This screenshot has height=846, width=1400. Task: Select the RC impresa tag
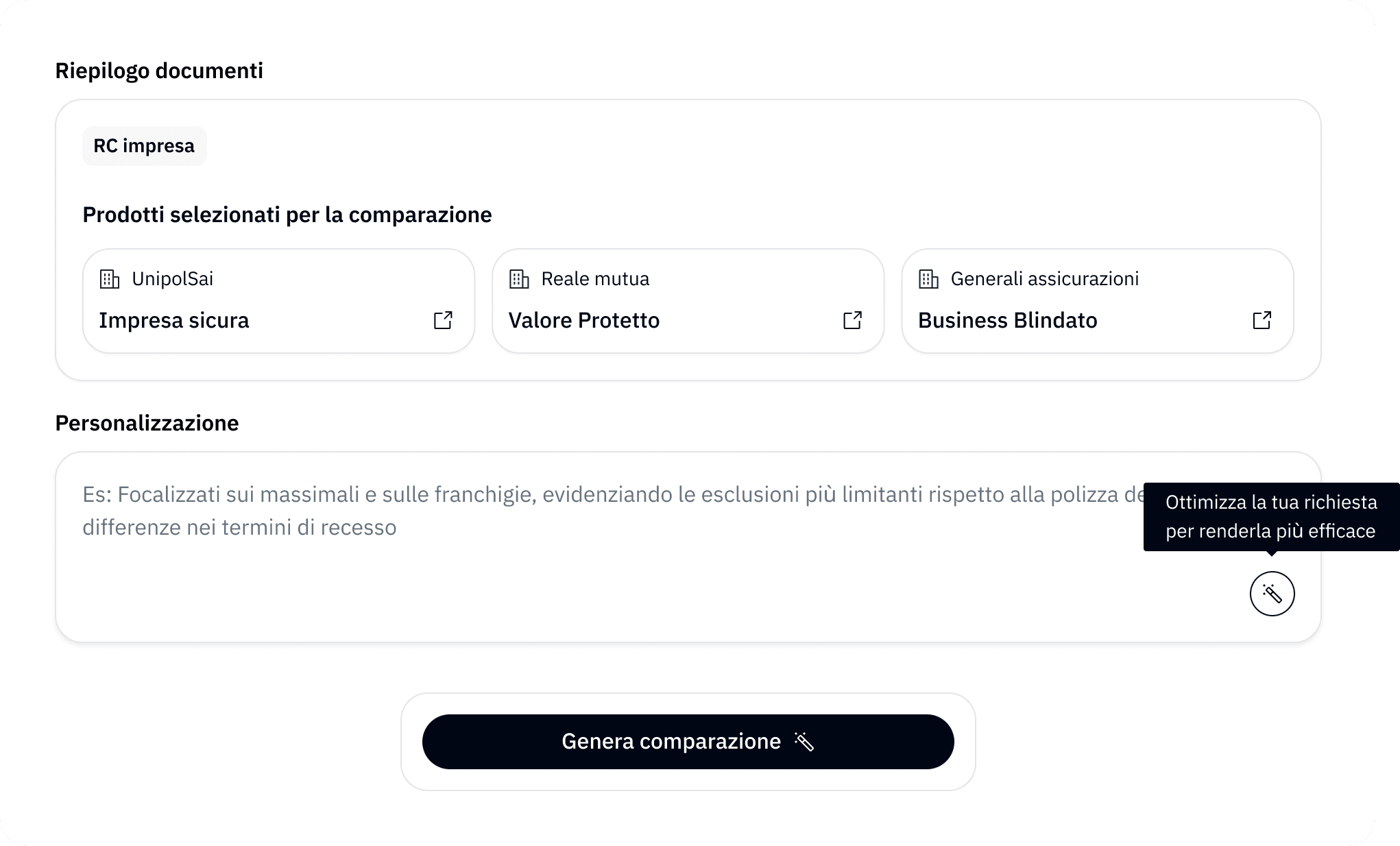[144, 145]
